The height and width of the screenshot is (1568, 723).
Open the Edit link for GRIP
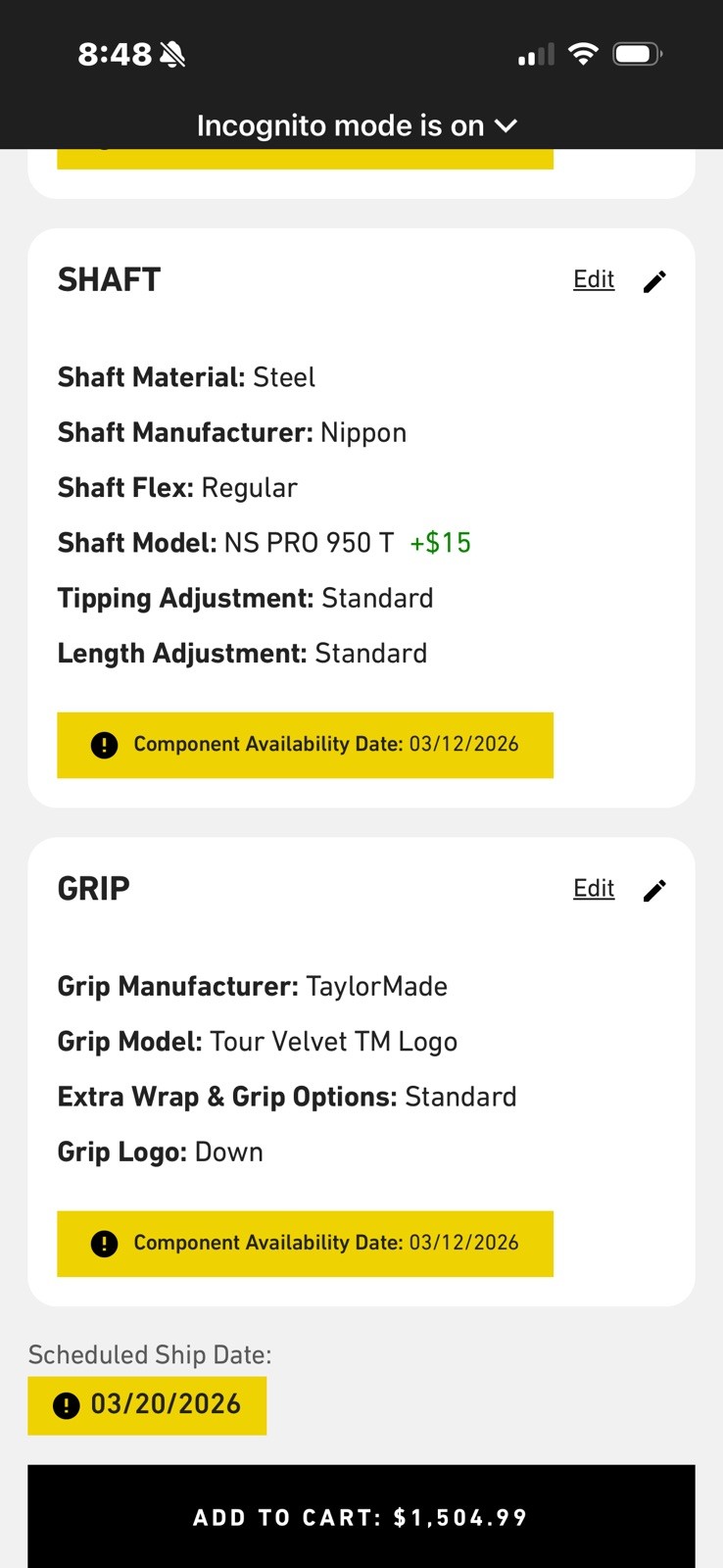pos(594,888)
